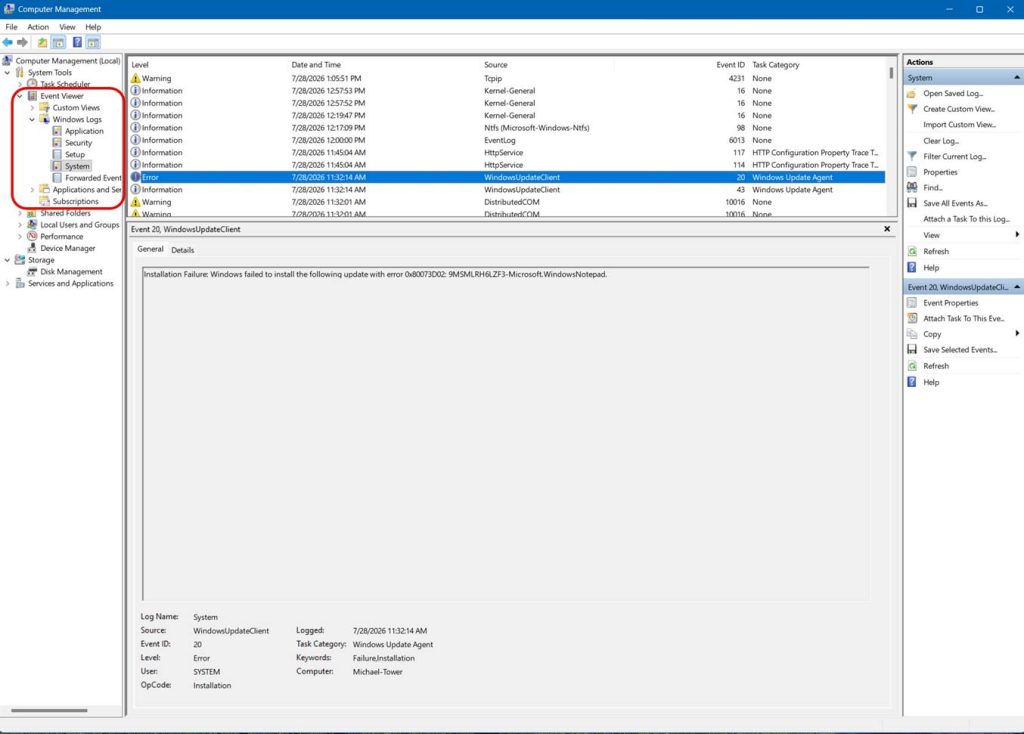The height and width of the screenshot is (734, 1024).
Task: Click the Event Properties icon
Action: pyautogui.click(x=912, y=303)
